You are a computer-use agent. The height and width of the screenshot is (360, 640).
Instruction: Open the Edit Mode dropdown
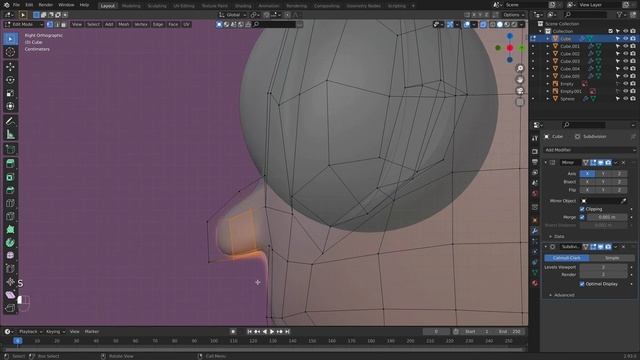[23, 24]
